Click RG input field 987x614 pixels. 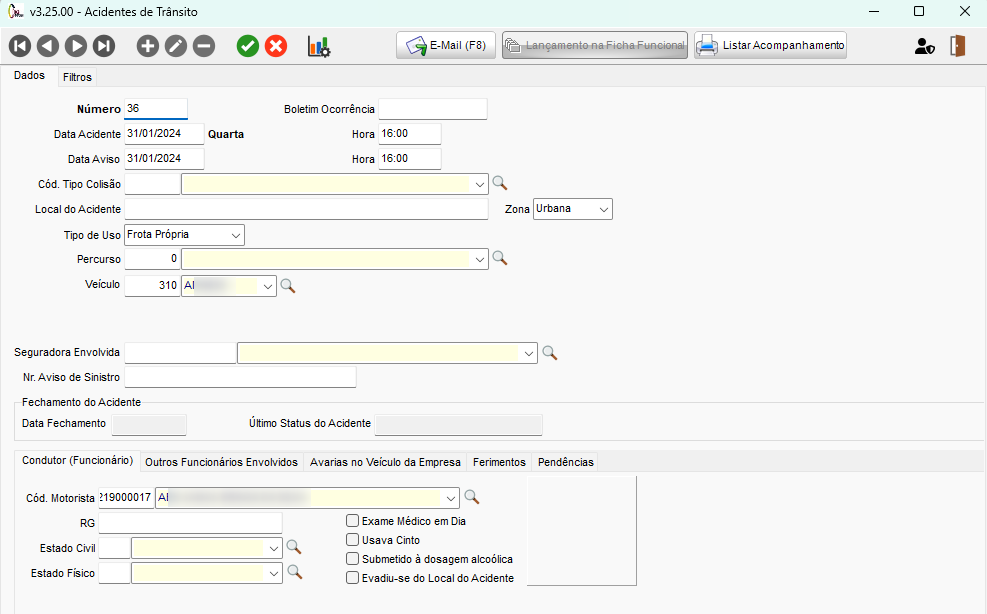click(x=190, y=523)
